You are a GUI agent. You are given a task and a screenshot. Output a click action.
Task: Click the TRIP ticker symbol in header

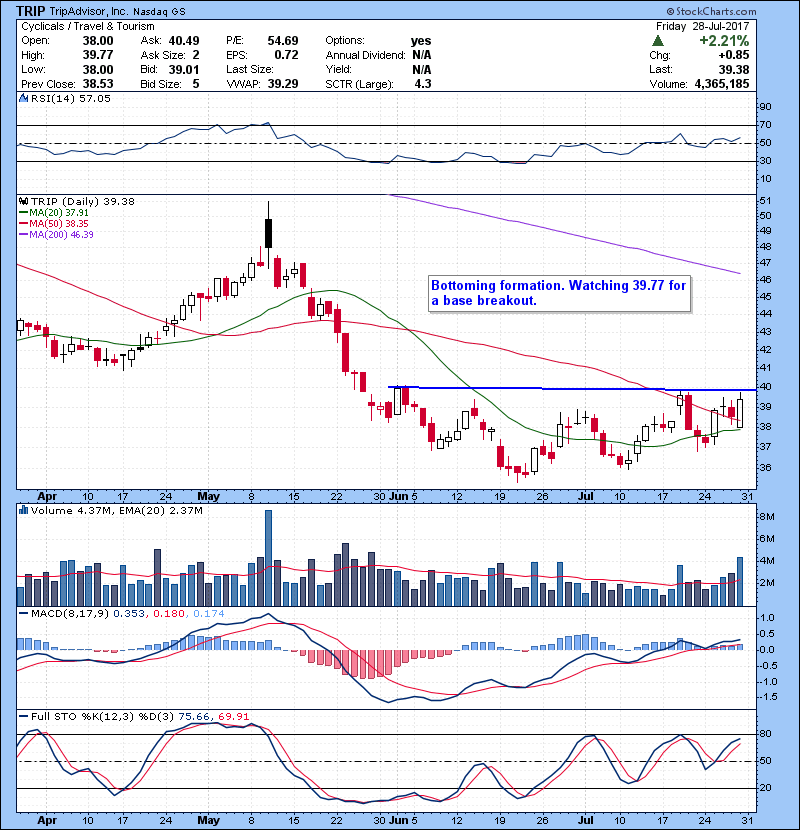[30, 11]
